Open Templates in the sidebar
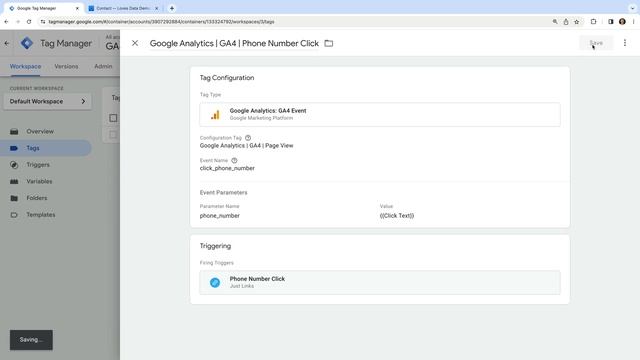The image size is (640, 360). point(41,215)
